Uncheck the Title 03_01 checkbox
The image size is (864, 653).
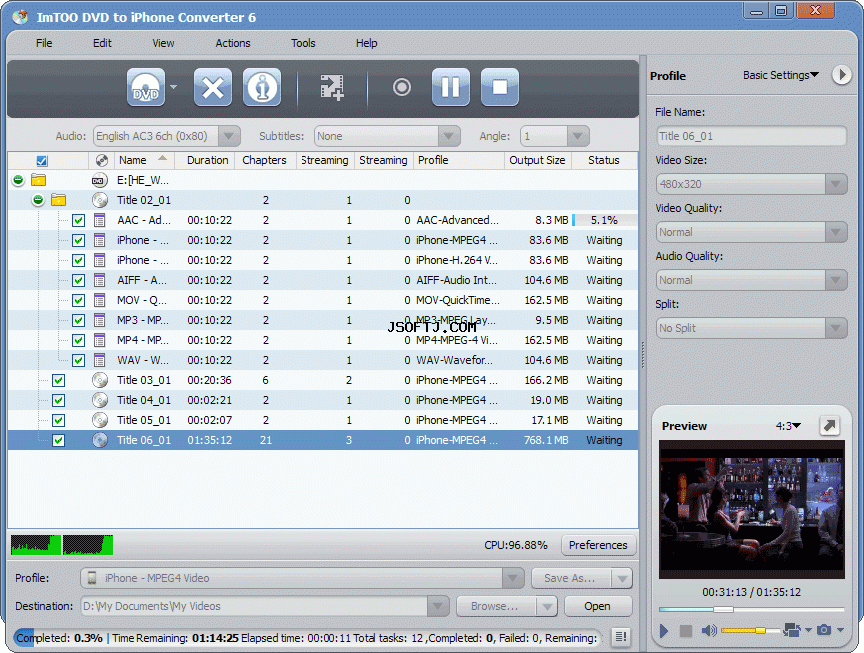(58, 380)
